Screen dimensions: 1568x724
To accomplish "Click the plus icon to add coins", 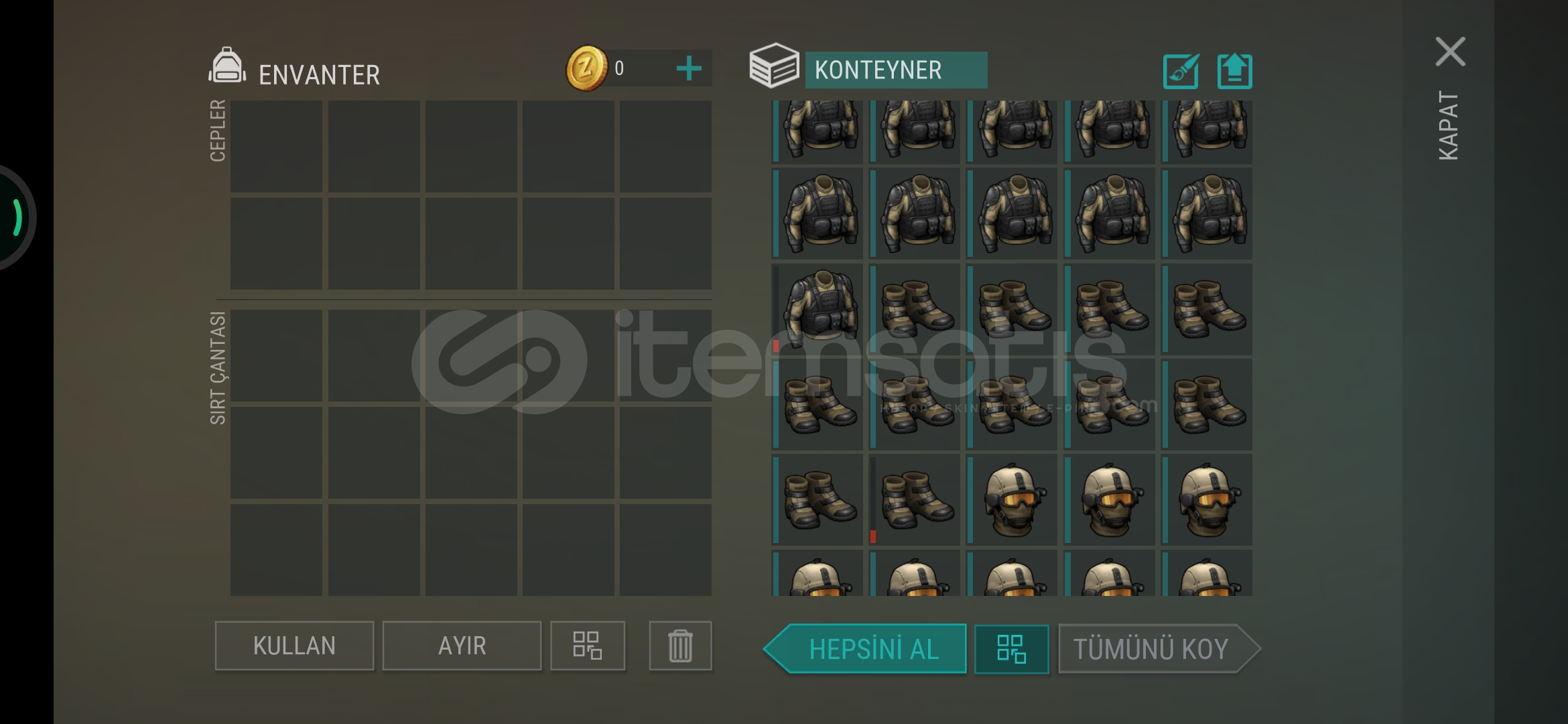I will [x=689, y=69].
